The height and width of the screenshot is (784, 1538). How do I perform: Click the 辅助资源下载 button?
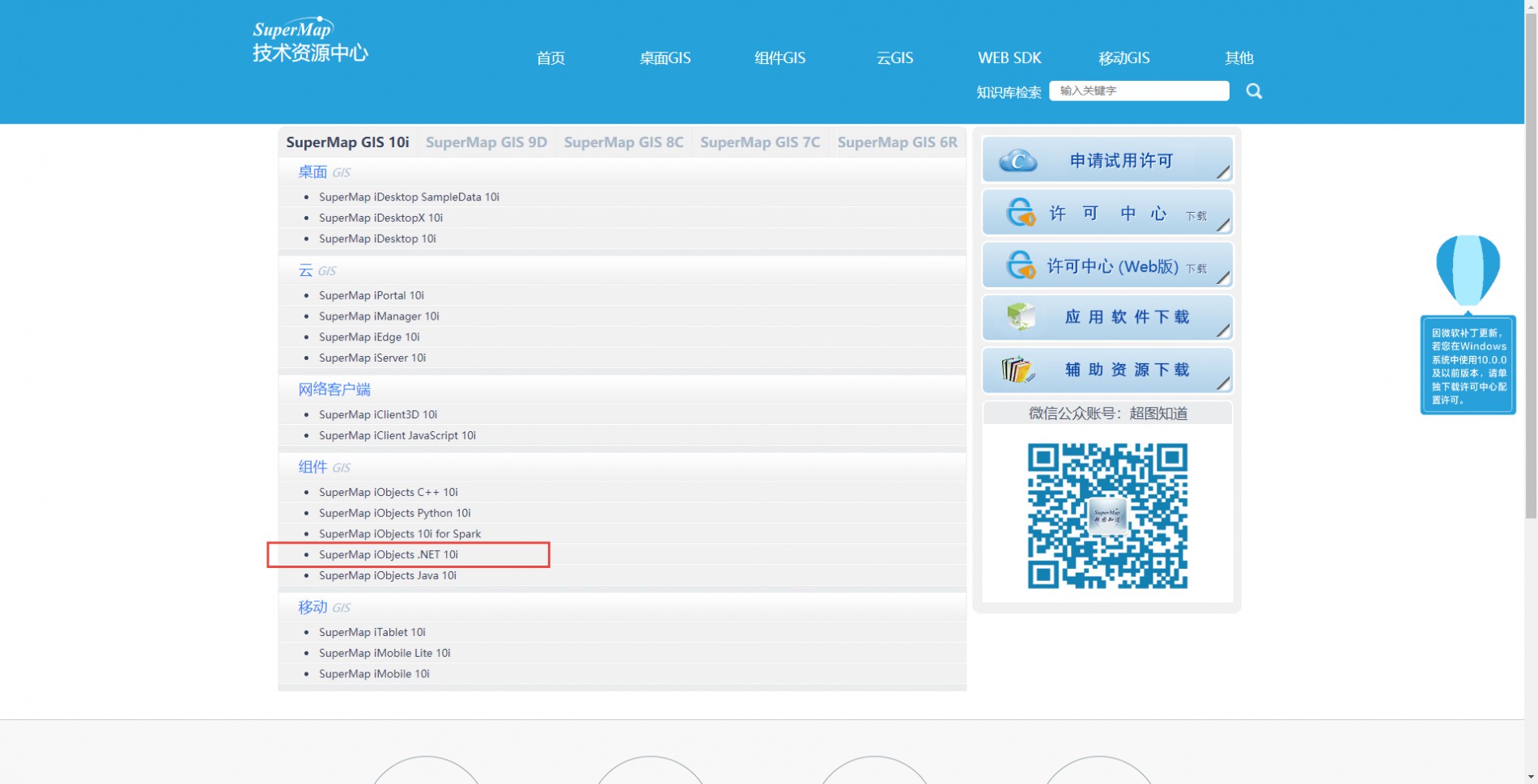[1107, 370]
